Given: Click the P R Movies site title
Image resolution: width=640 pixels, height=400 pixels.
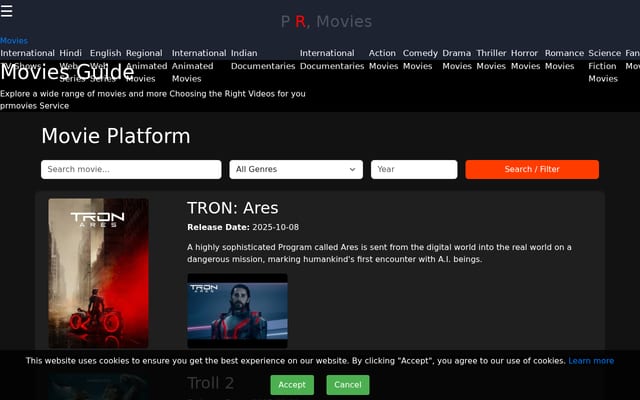Looking at the screenshot, I should coord(326,22).
